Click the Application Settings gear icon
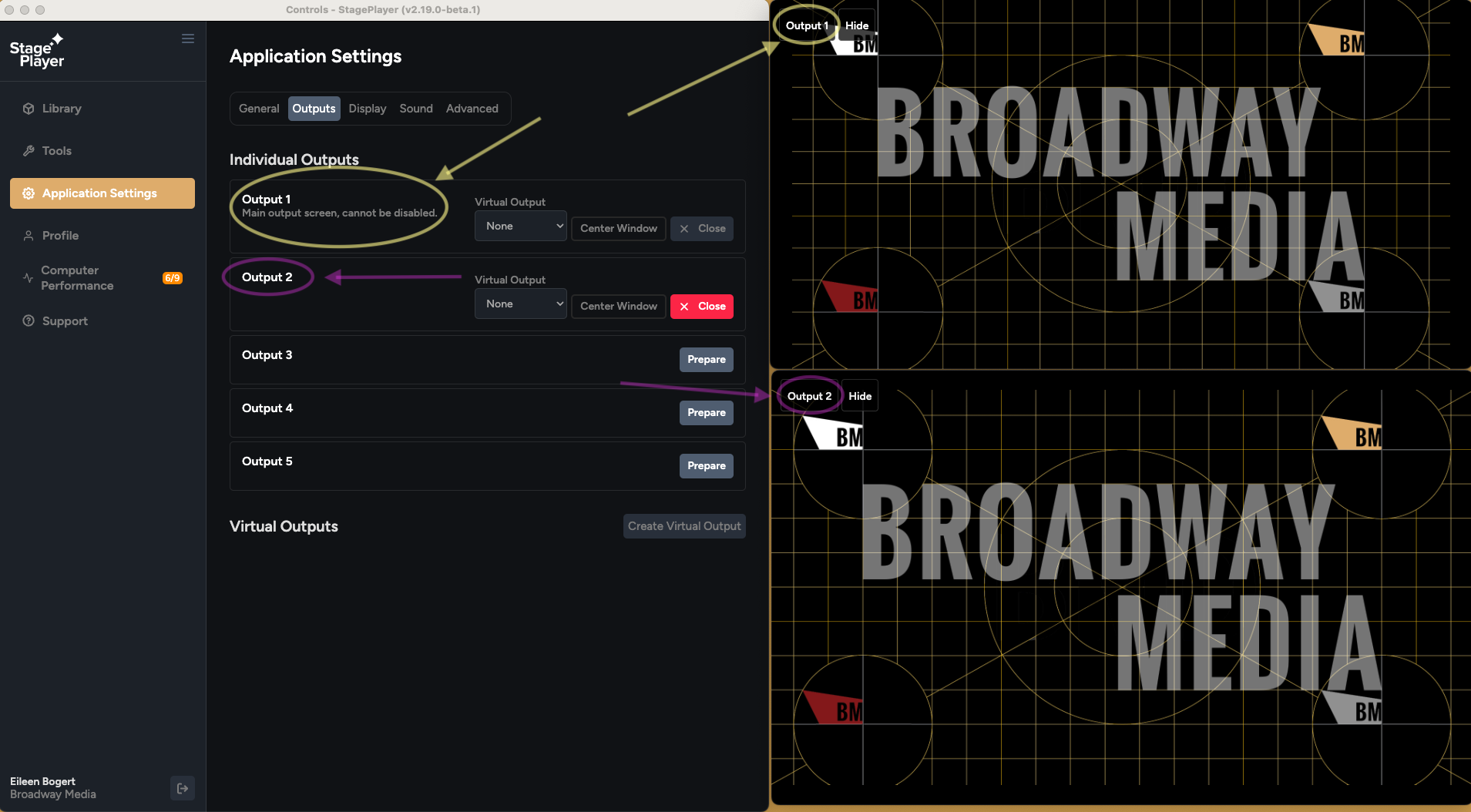1471x812 pixels. 29,193
